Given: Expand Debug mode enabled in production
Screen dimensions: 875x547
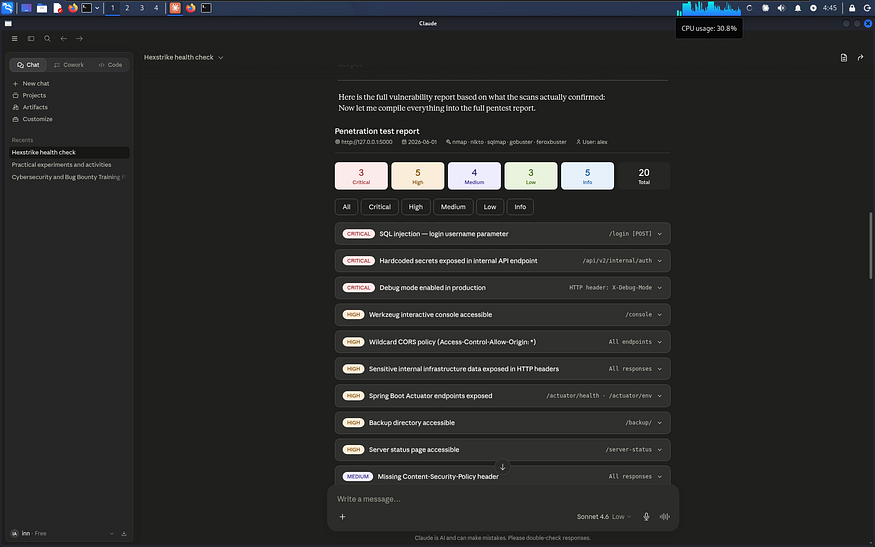Looking at the screenshot, I should 502,288.
